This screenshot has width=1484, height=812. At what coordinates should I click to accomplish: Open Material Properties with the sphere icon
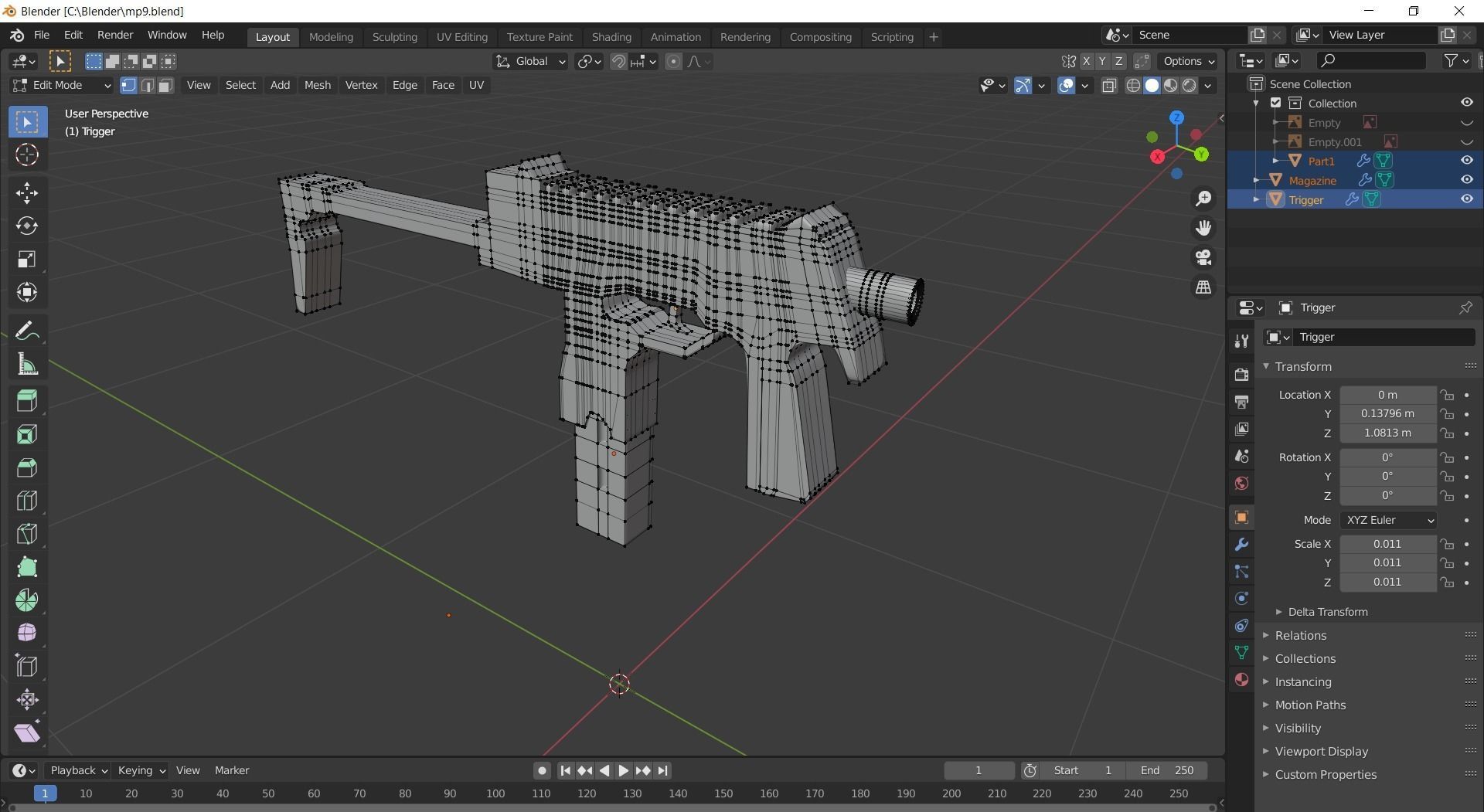1241,679
